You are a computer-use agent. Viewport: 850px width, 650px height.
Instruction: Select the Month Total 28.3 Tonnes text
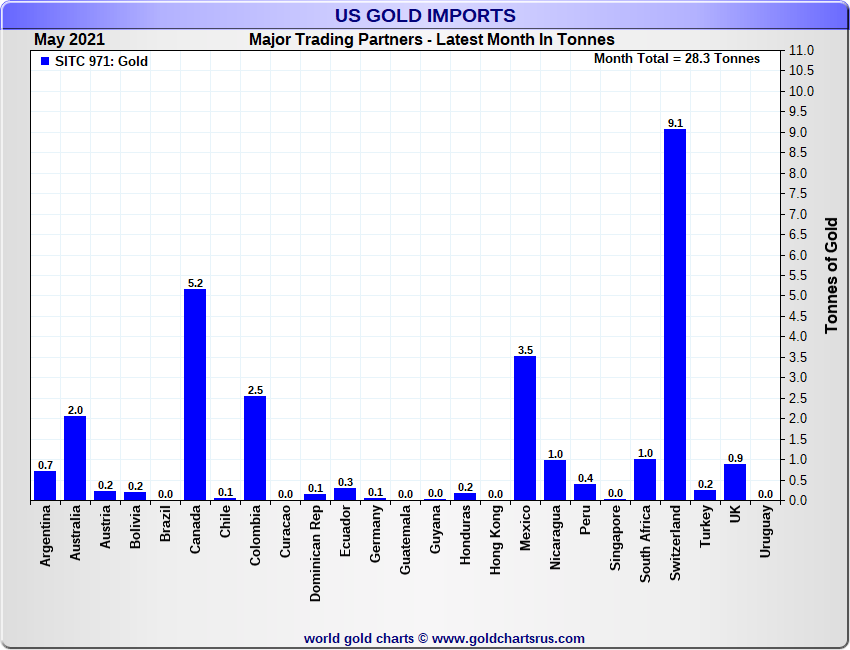click(x=676, y=58)
